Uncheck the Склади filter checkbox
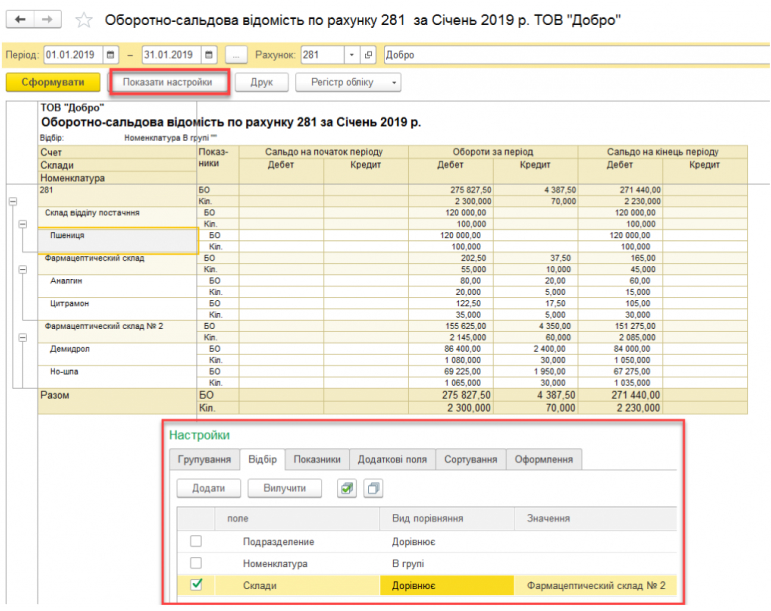The height and width of the screenshot is (611, 771). pos(196,584)
